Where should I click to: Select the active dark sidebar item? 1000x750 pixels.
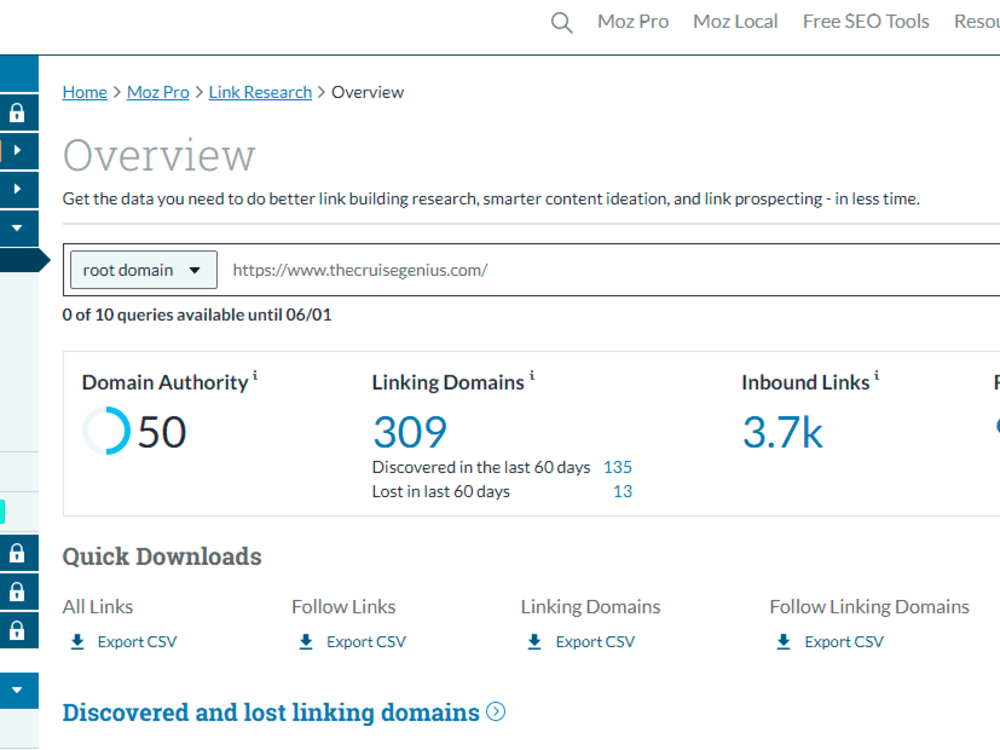(x=24, y=260)
